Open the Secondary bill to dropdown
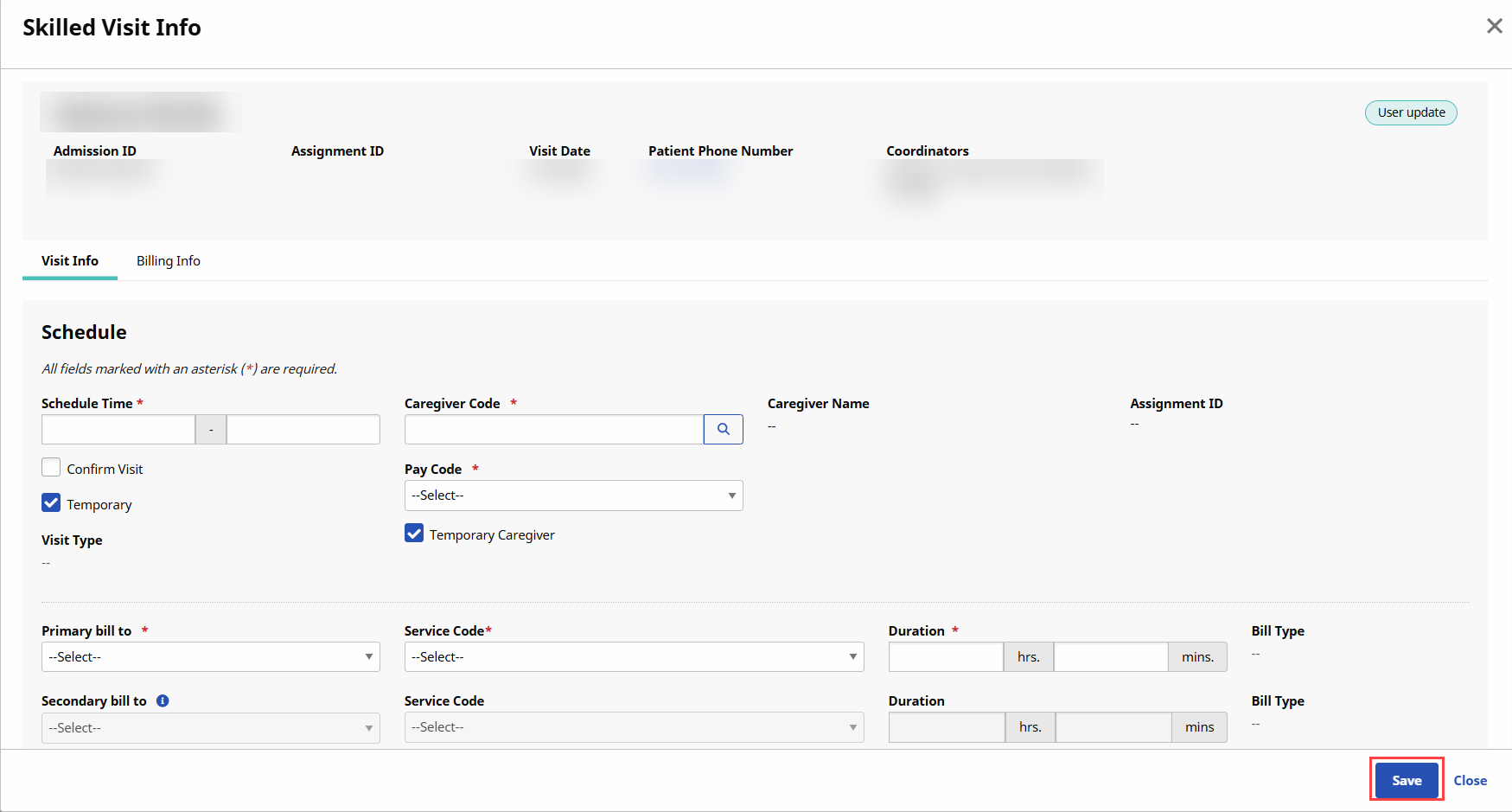Image resolution: width=1512 pixels, height=812 pixels. pos(210,728)
